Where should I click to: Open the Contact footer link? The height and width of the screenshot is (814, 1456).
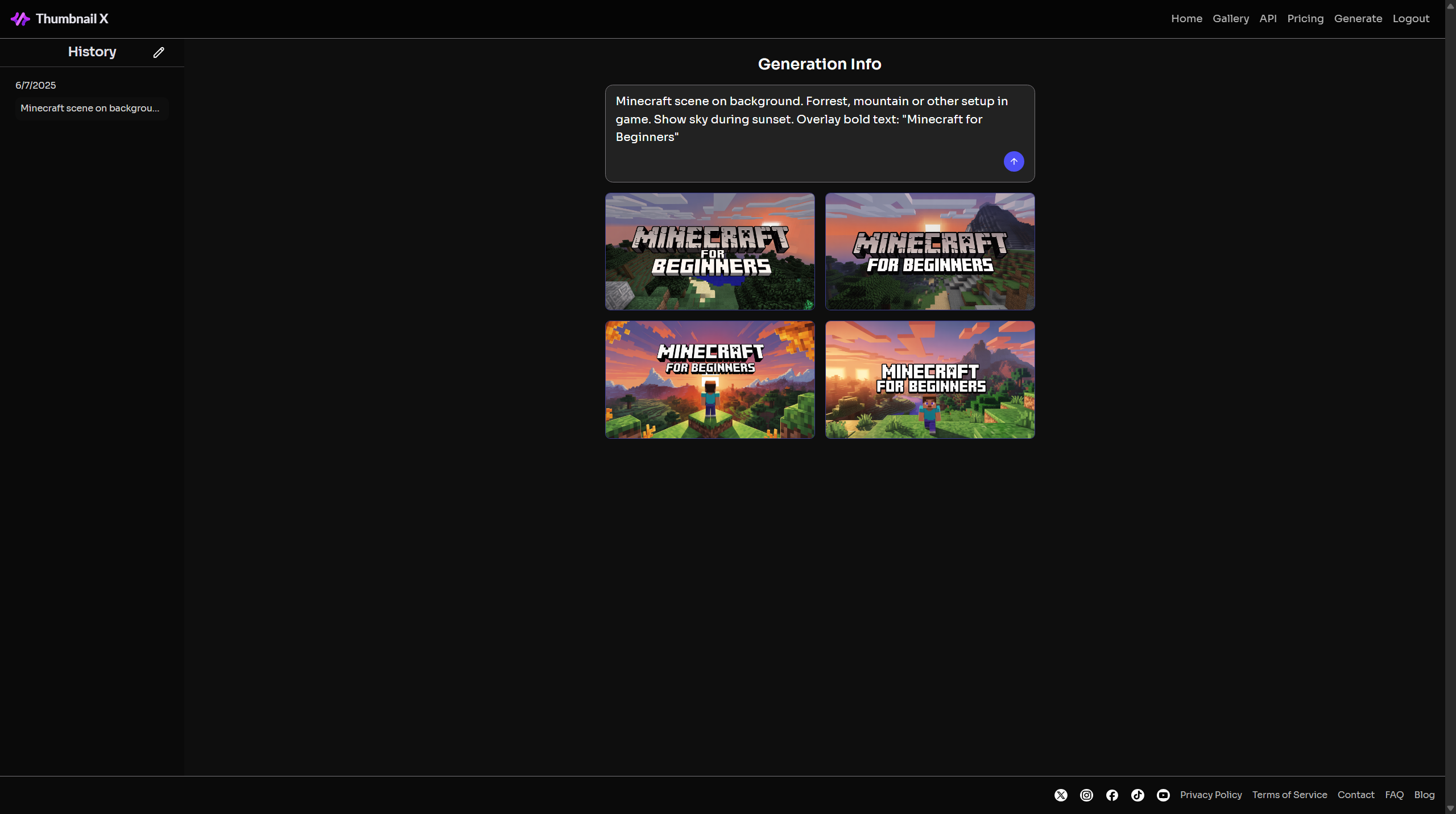[1356, 795]
